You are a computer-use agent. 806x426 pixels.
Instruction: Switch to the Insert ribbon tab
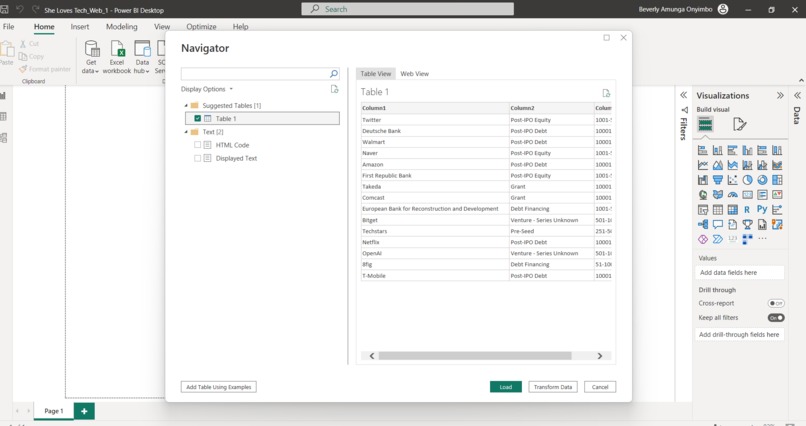[80, 27]
